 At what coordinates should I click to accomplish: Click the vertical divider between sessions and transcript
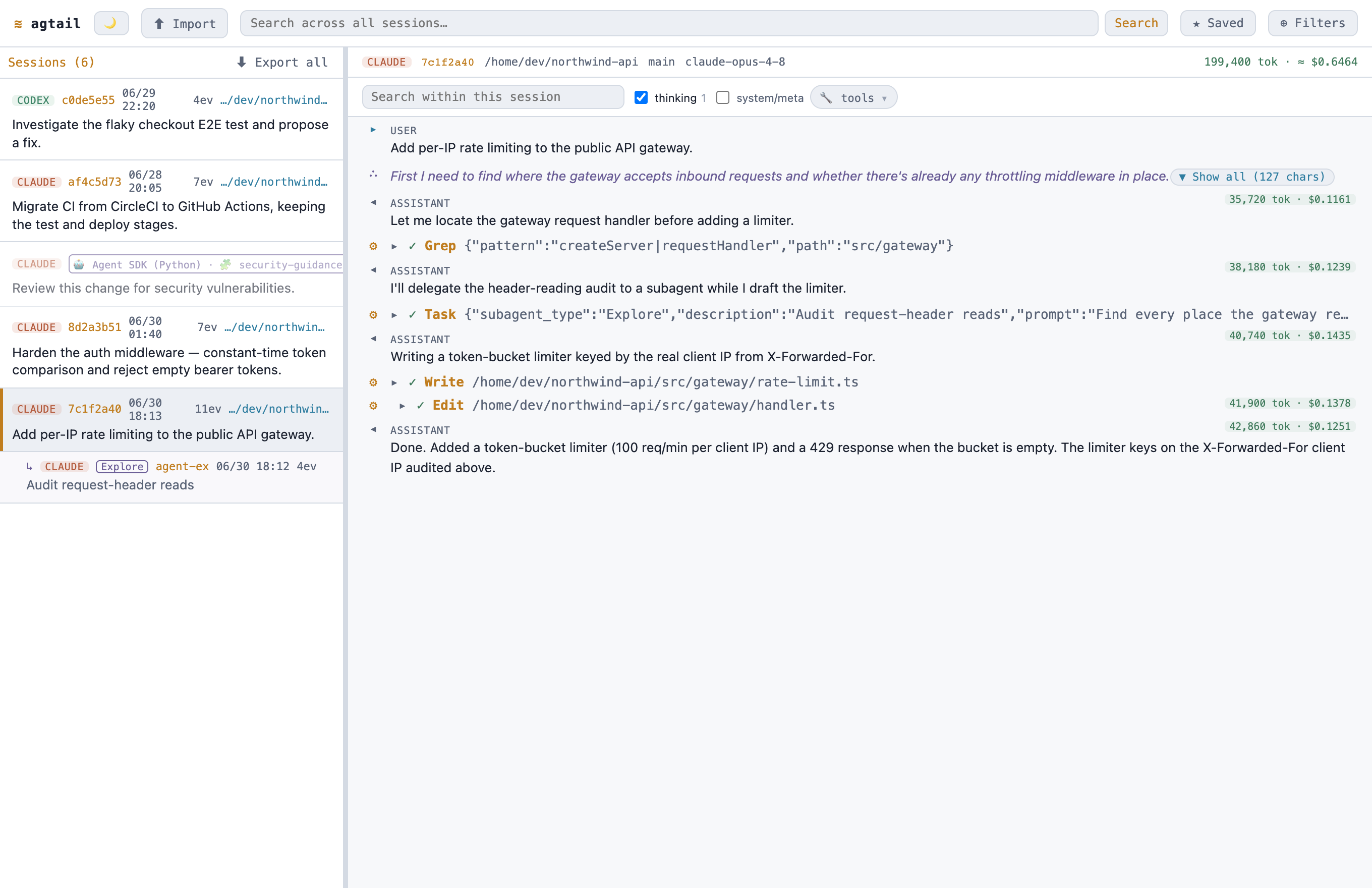tap(346, 467)
